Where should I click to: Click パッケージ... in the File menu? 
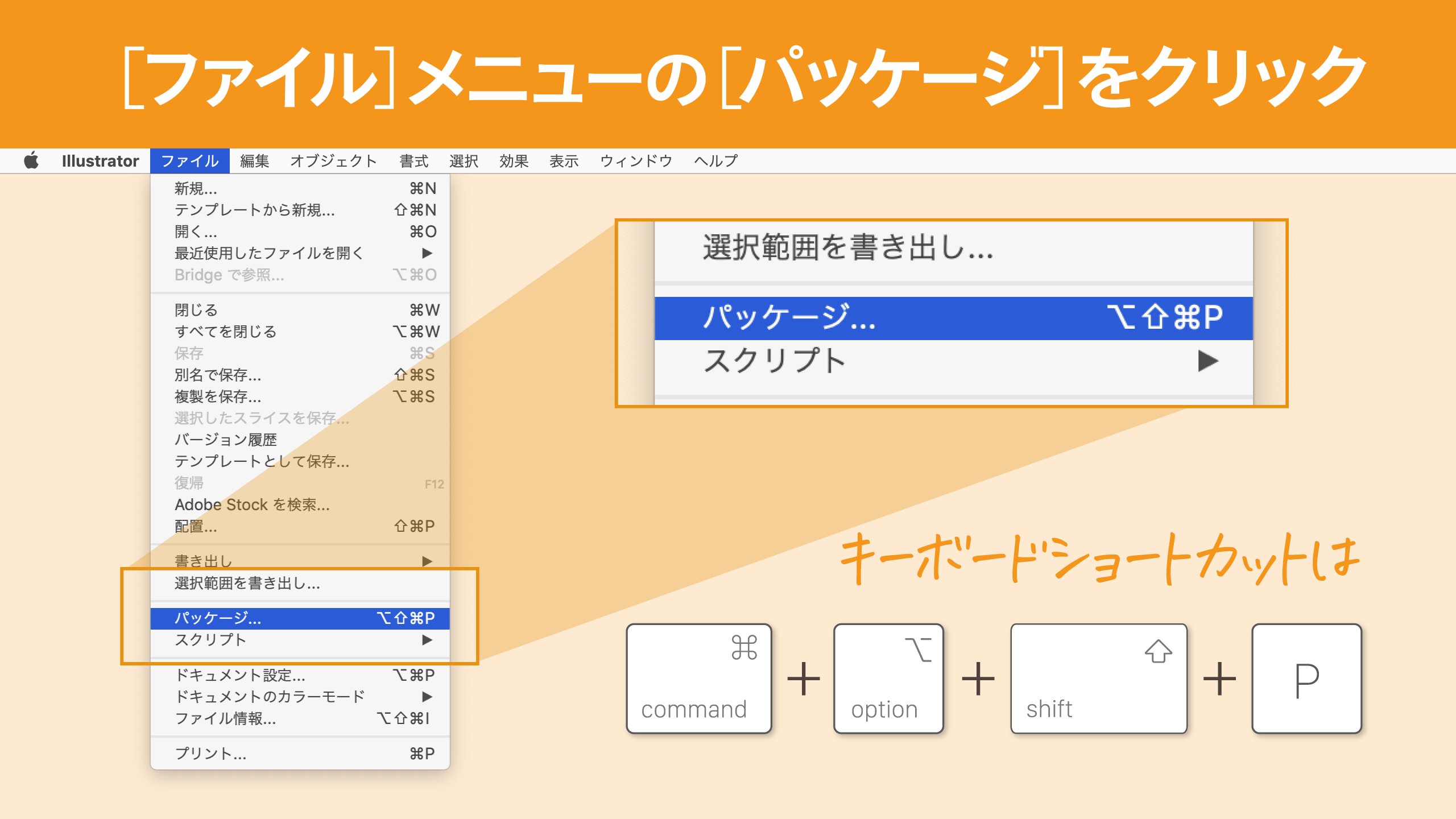(x=300, y=618)
